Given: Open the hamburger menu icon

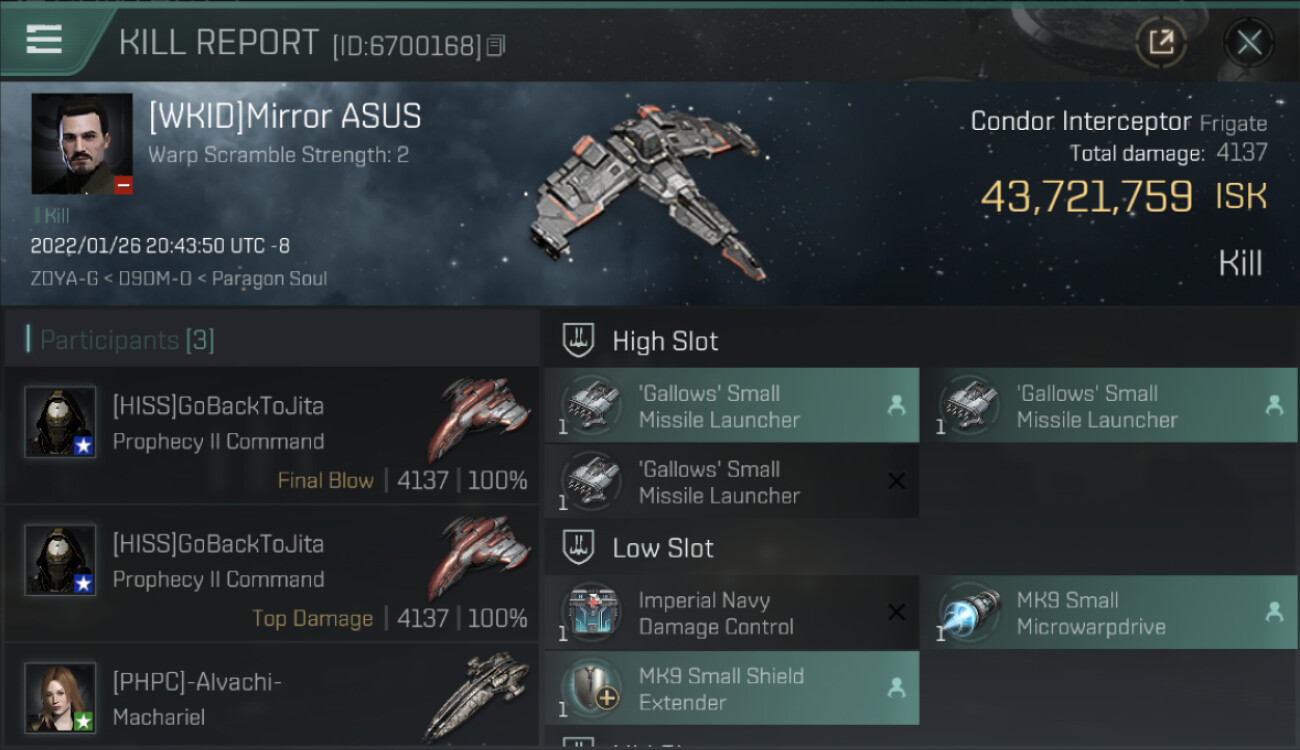Looking at the screenshot, I should click(43, 40).
